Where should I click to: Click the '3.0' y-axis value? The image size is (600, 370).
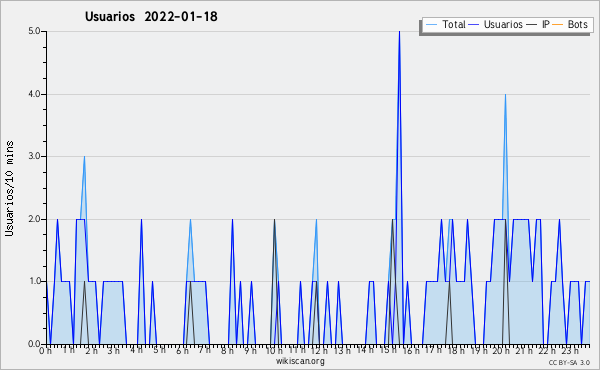point(34,156)
